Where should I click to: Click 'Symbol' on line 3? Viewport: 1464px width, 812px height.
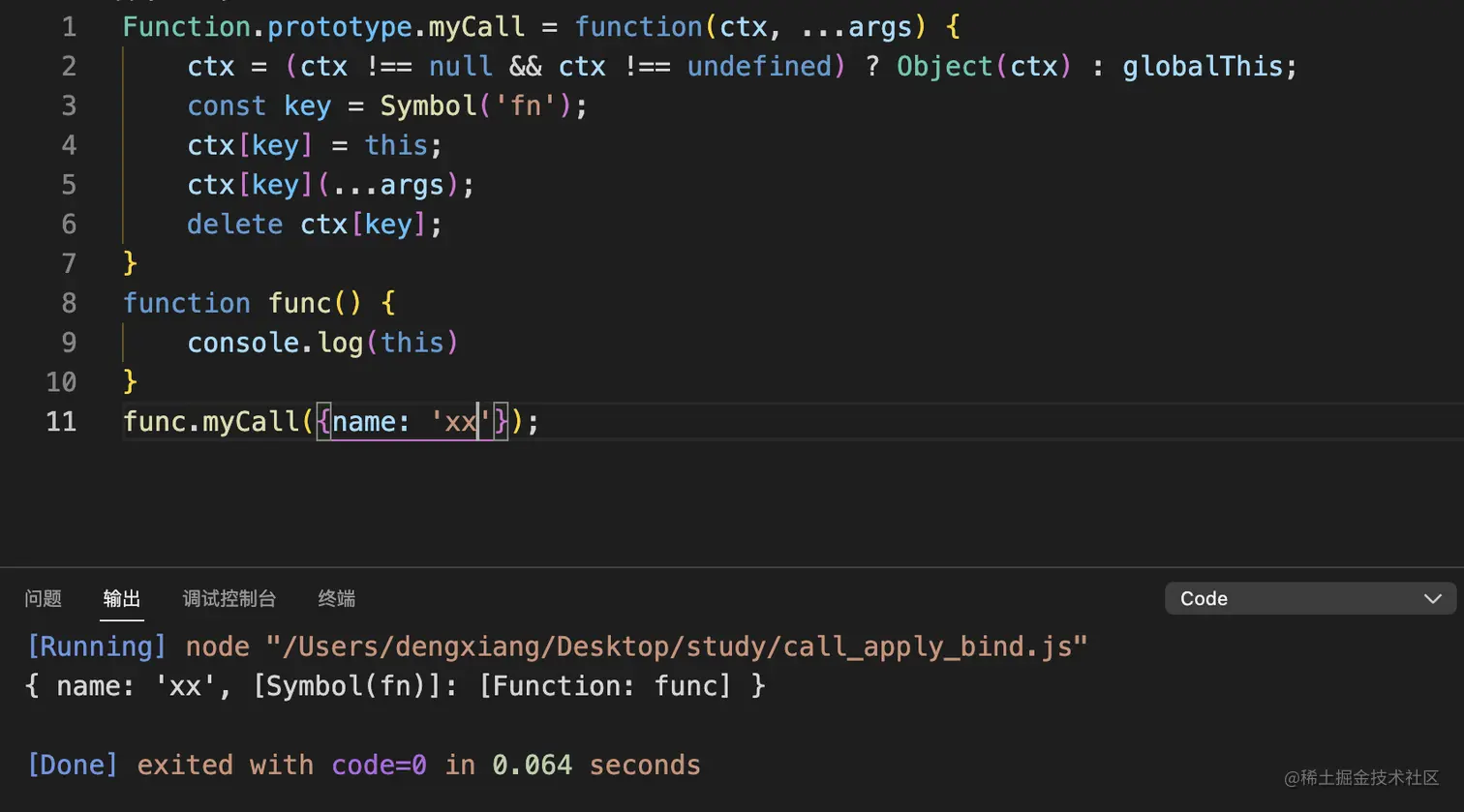click(x=428, y=106)
